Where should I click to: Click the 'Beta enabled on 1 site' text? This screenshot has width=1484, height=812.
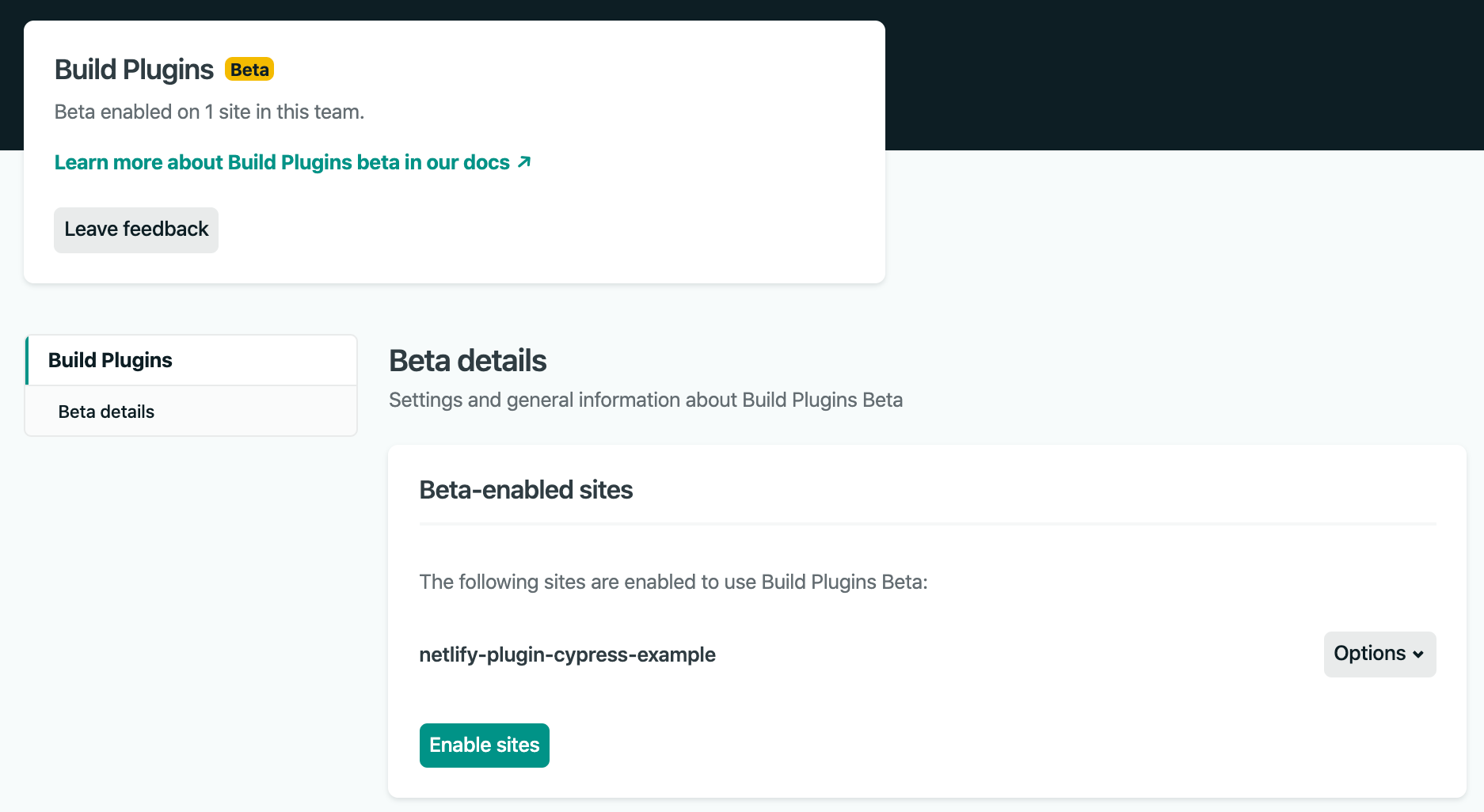point(209,112)
